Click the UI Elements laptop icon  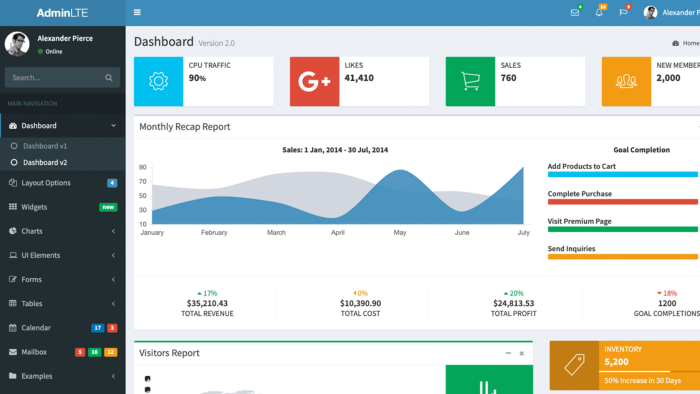coord(13,255)
